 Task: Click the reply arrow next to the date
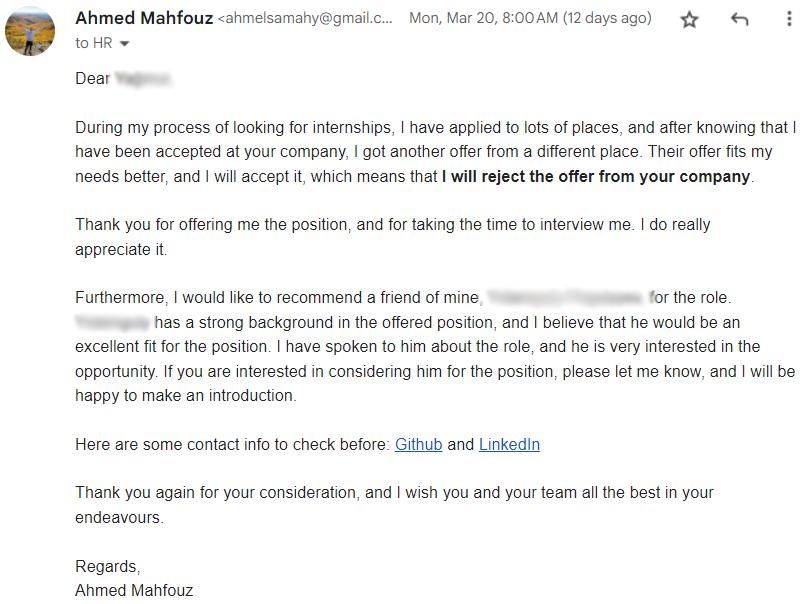(x=738, y=18)
